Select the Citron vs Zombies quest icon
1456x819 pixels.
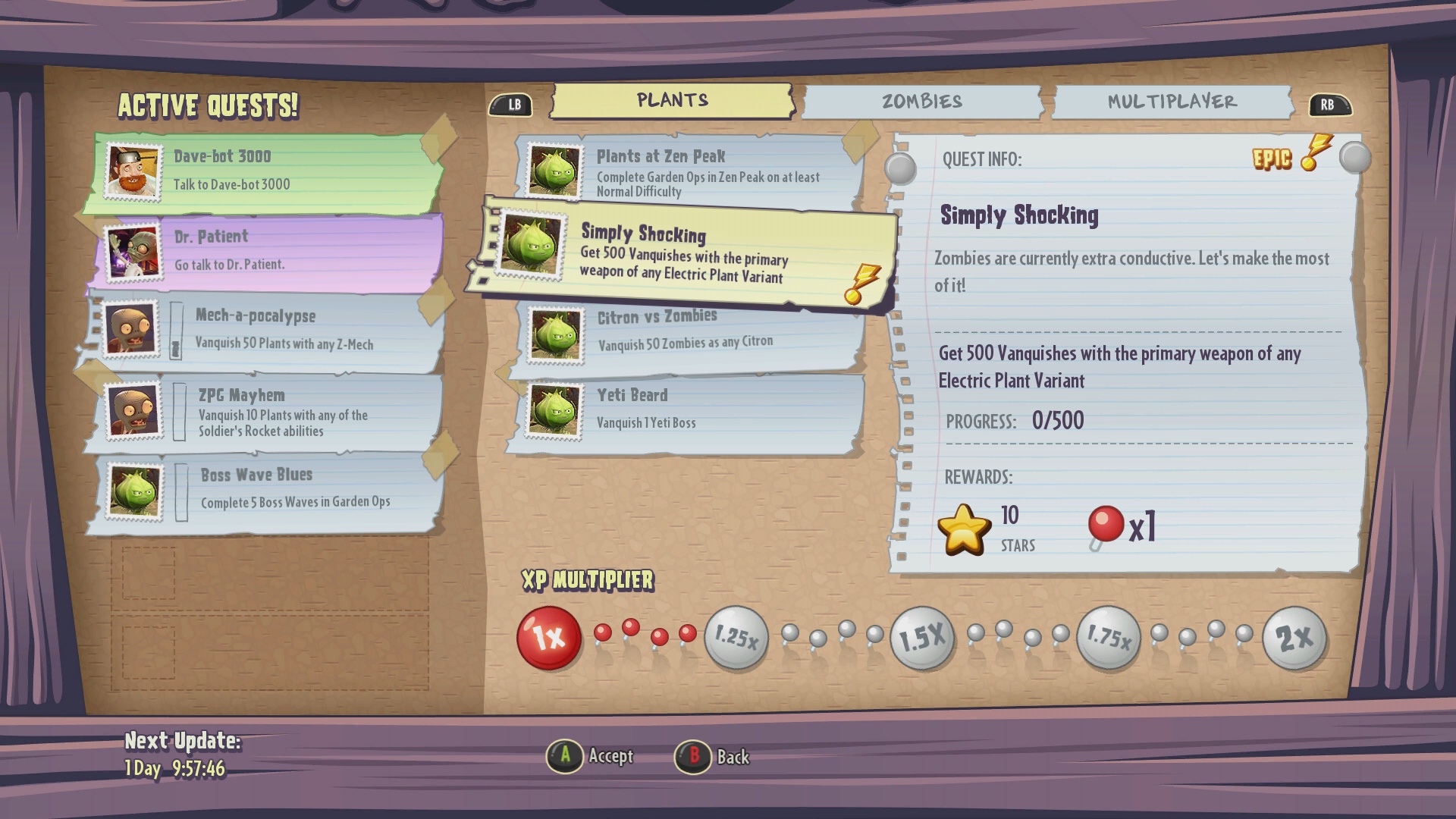[554, 331]
